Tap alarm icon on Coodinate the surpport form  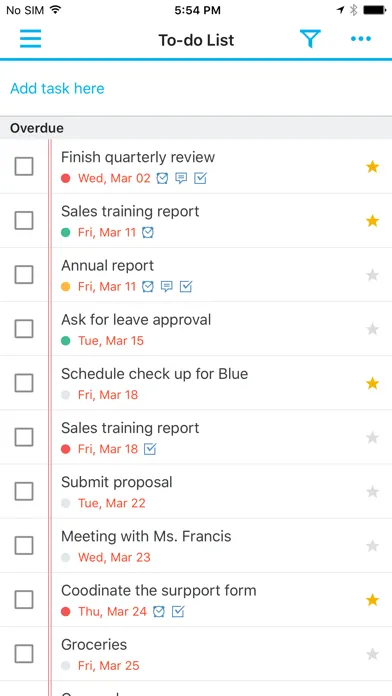(158, 612)
